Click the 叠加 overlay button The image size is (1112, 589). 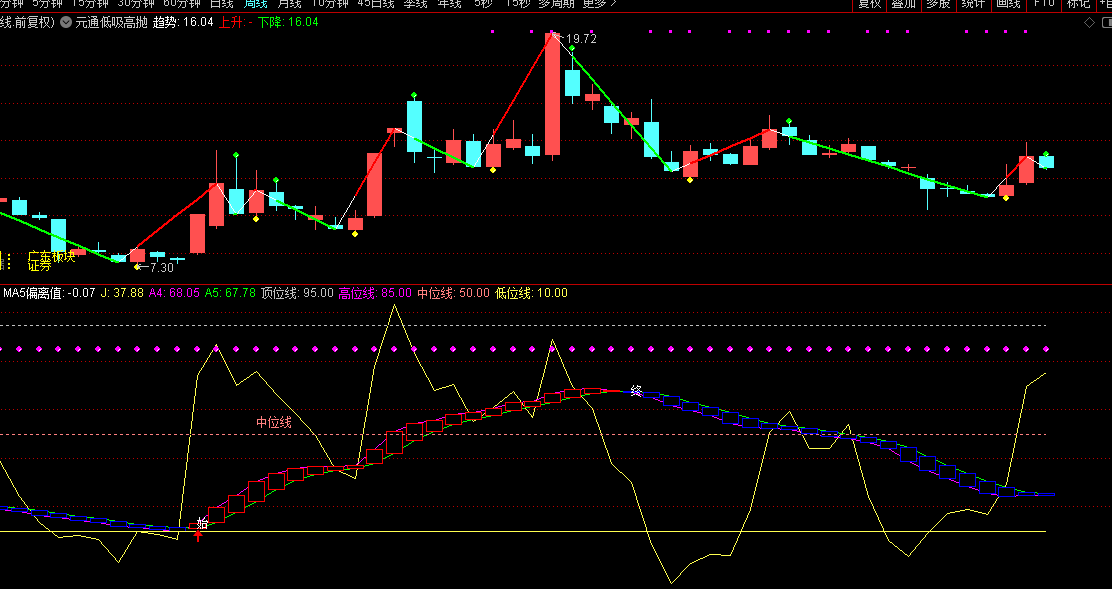904,4
